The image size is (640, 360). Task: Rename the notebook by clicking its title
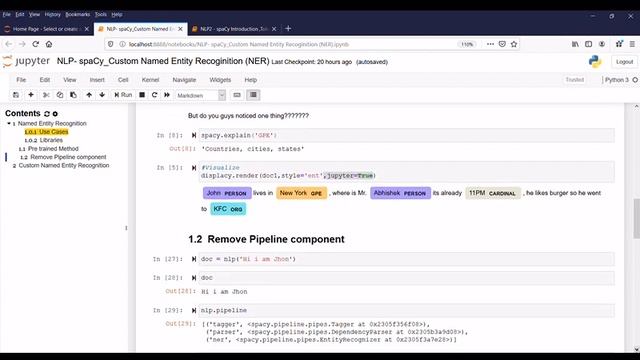click(163, 61)
